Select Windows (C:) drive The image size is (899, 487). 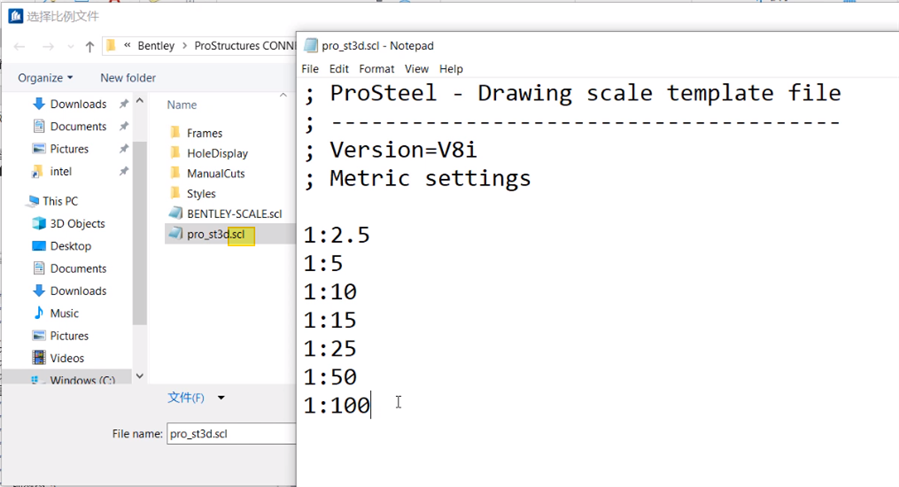pos(82,379)
